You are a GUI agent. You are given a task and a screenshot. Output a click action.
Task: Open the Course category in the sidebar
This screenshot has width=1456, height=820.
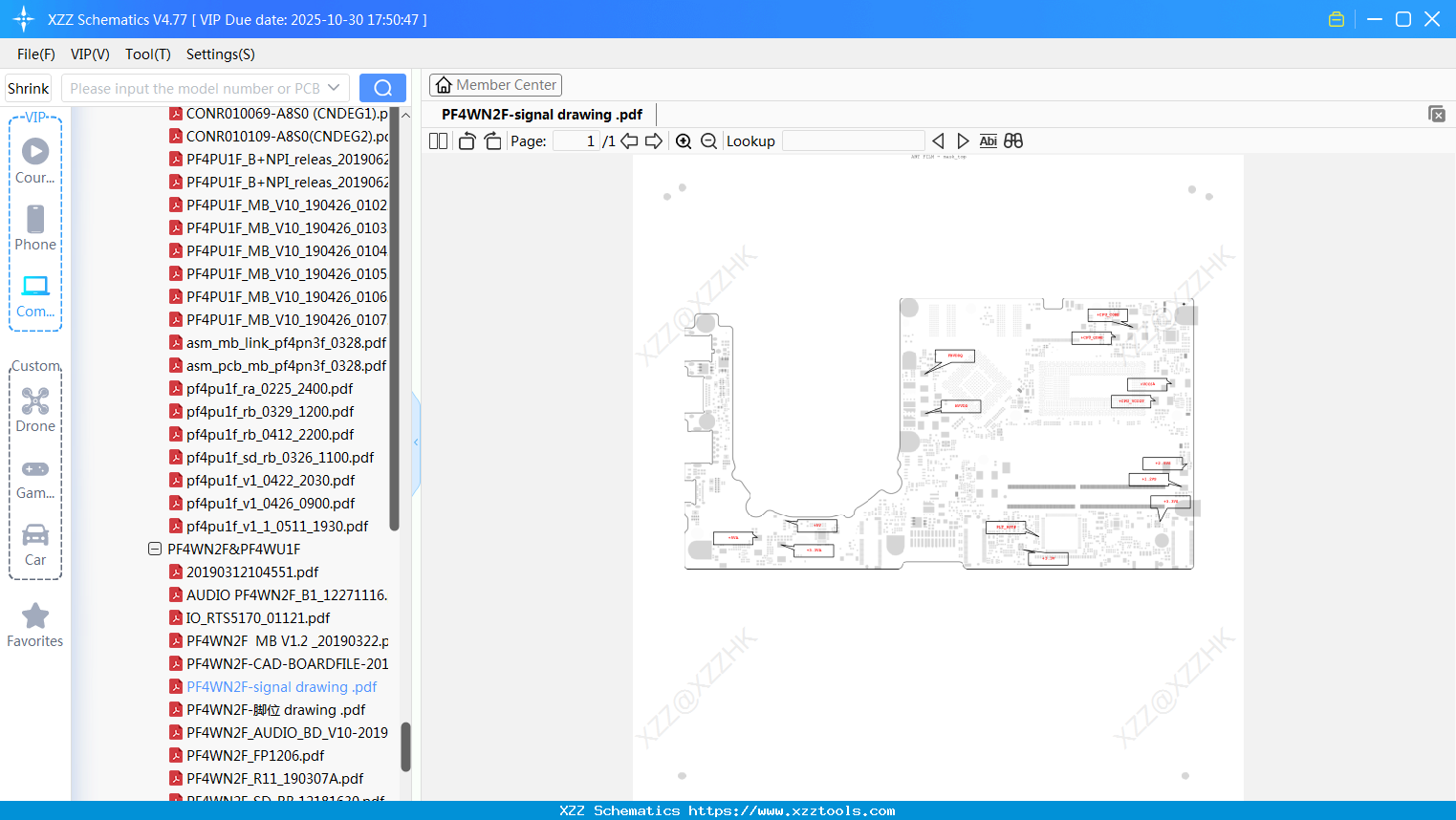coord(35,161)
